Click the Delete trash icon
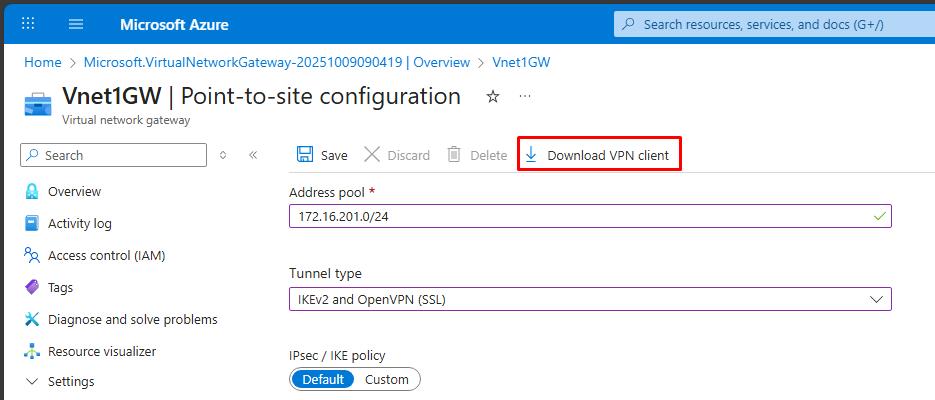Screen dimensions: 935x400 tap(454, 155)
